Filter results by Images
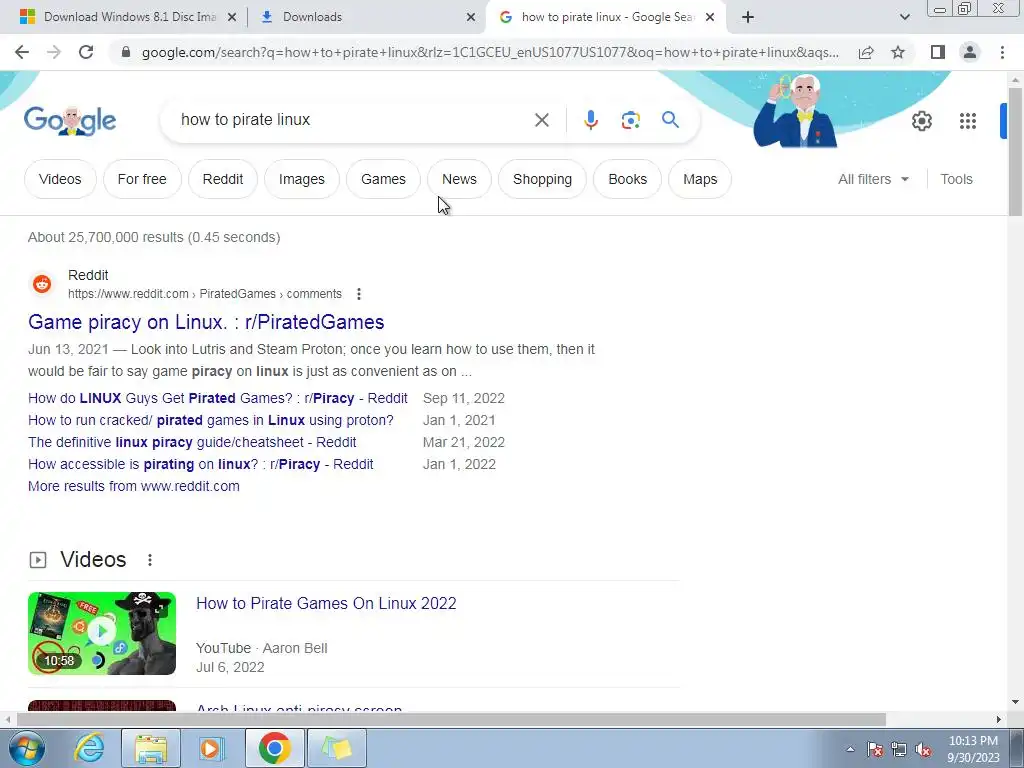 tap(302, 179)
